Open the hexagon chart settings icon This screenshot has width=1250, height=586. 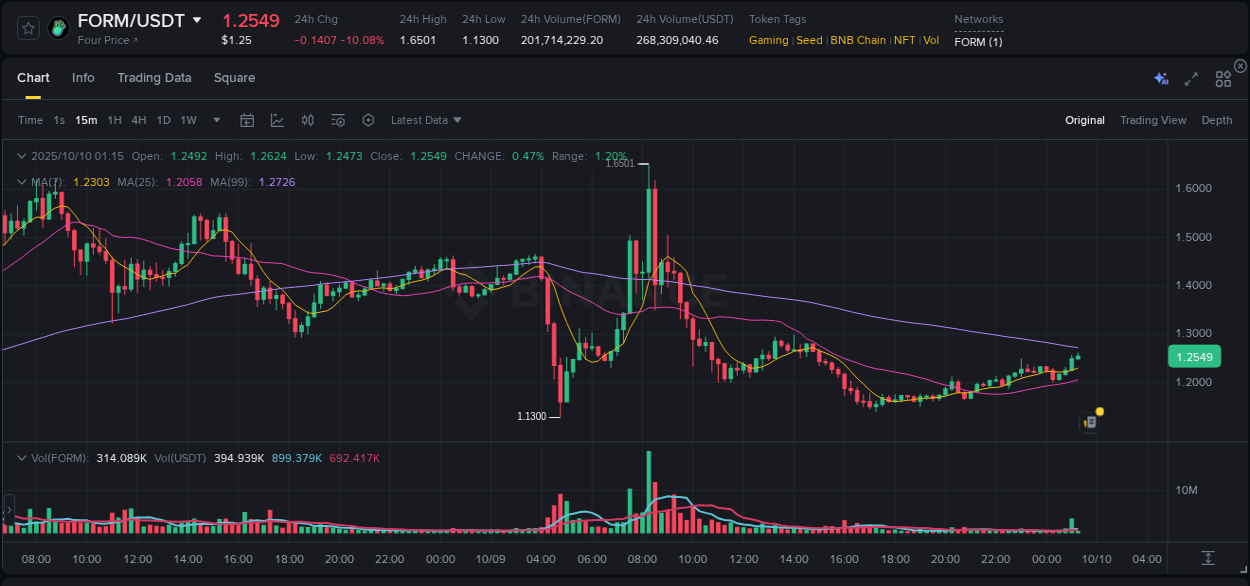pos(368,120)
